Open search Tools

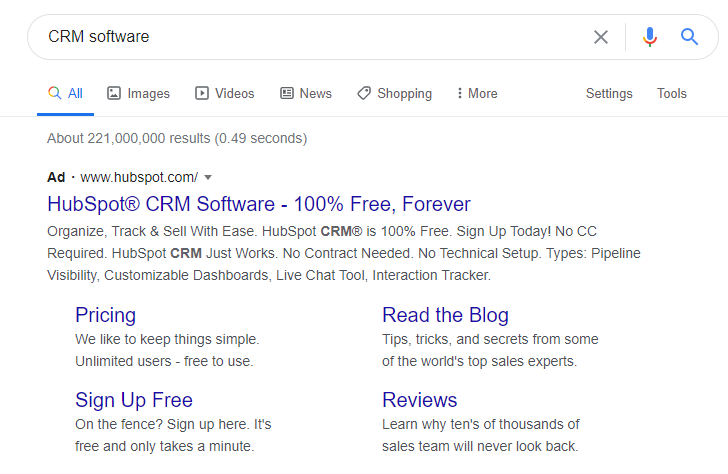(671, 93)
